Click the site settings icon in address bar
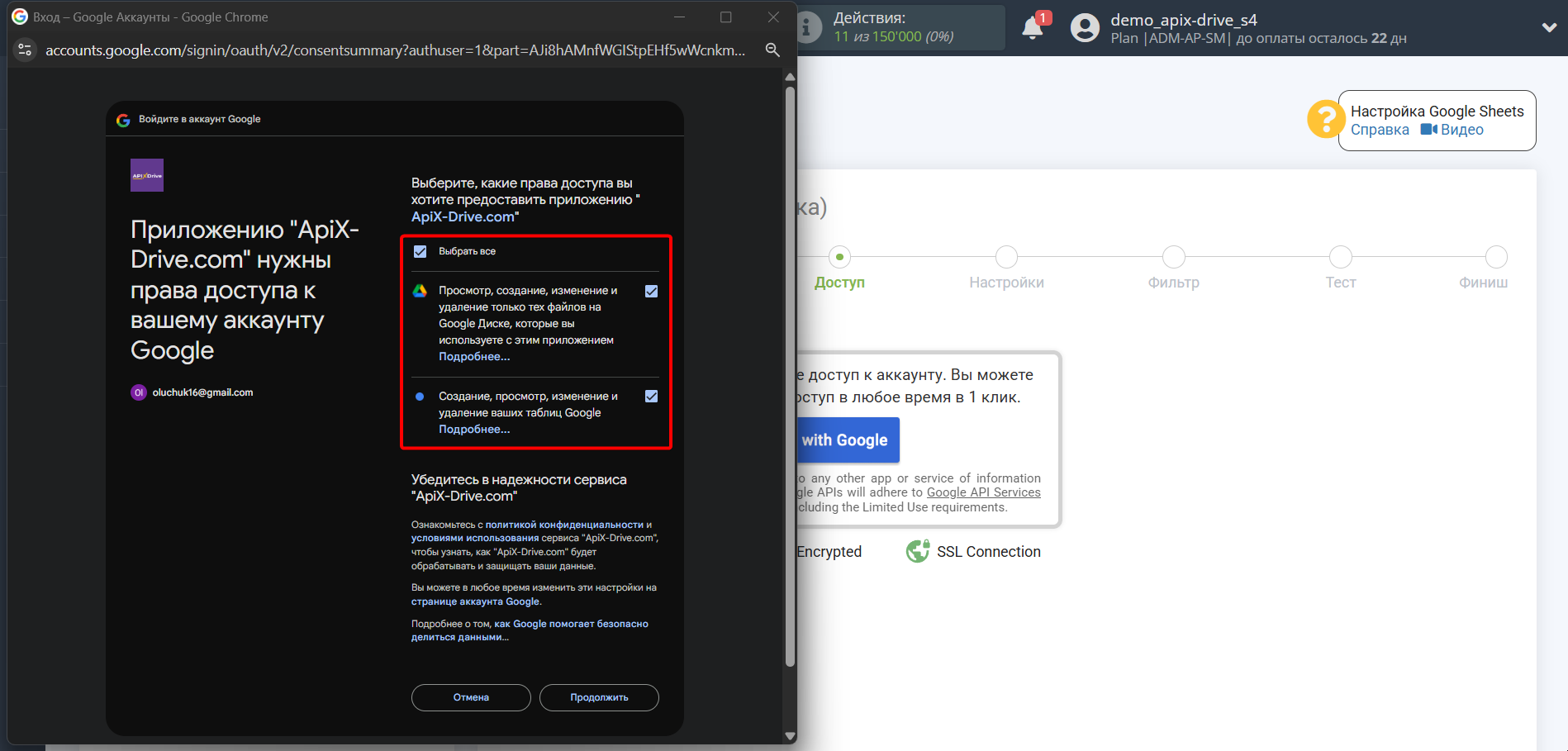The width and height of the screenshot is (1568, 751). [x=25, y=50]
